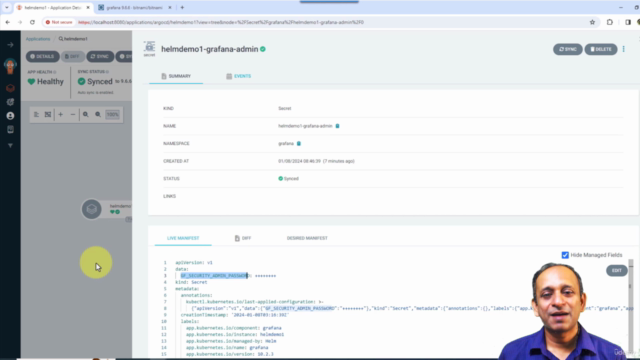The image size is (640, 360).
Task: Click the Delete button for the secret
Action: 601,49
